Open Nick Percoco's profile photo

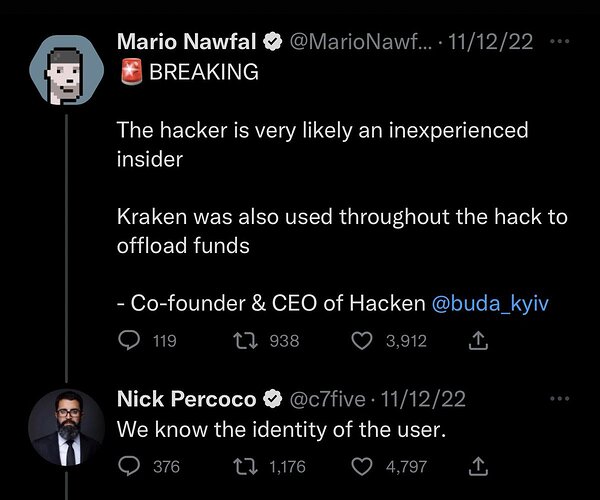(67, 427)
